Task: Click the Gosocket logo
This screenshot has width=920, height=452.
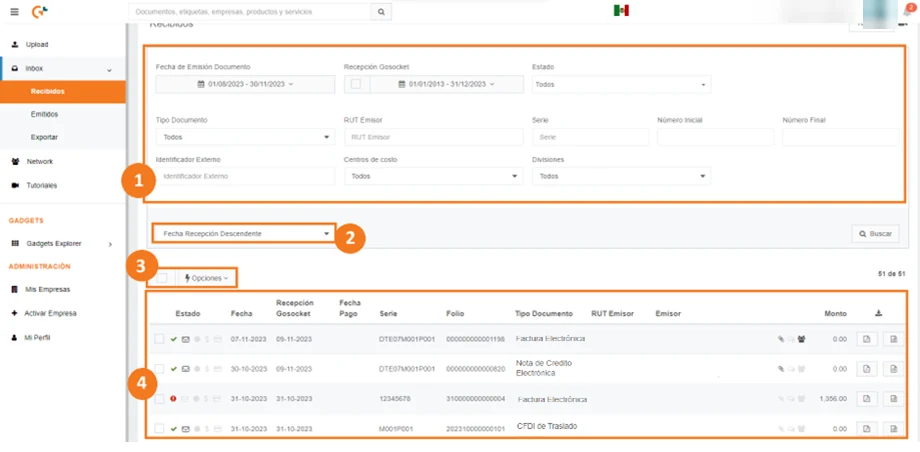Action: click(x=39, y=12)
